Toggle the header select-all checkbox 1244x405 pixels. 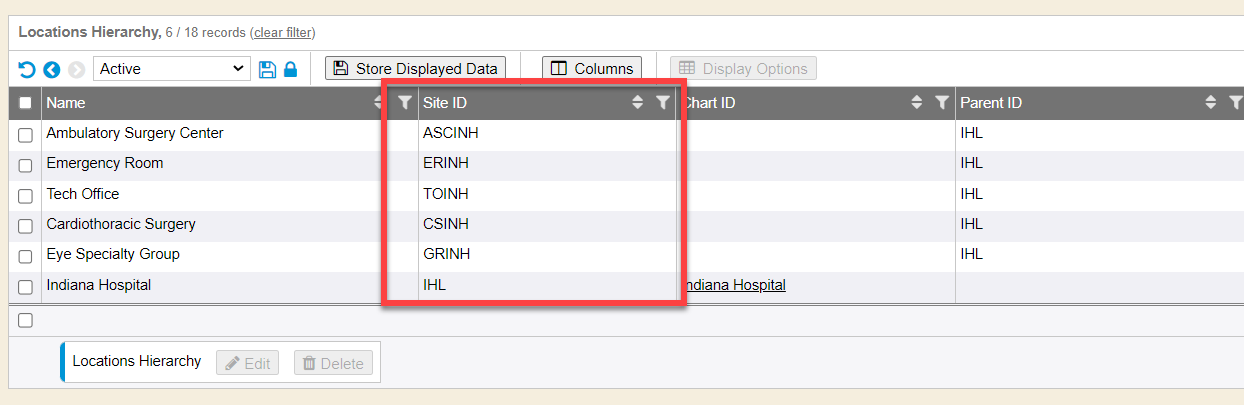[x=26, y=103]
